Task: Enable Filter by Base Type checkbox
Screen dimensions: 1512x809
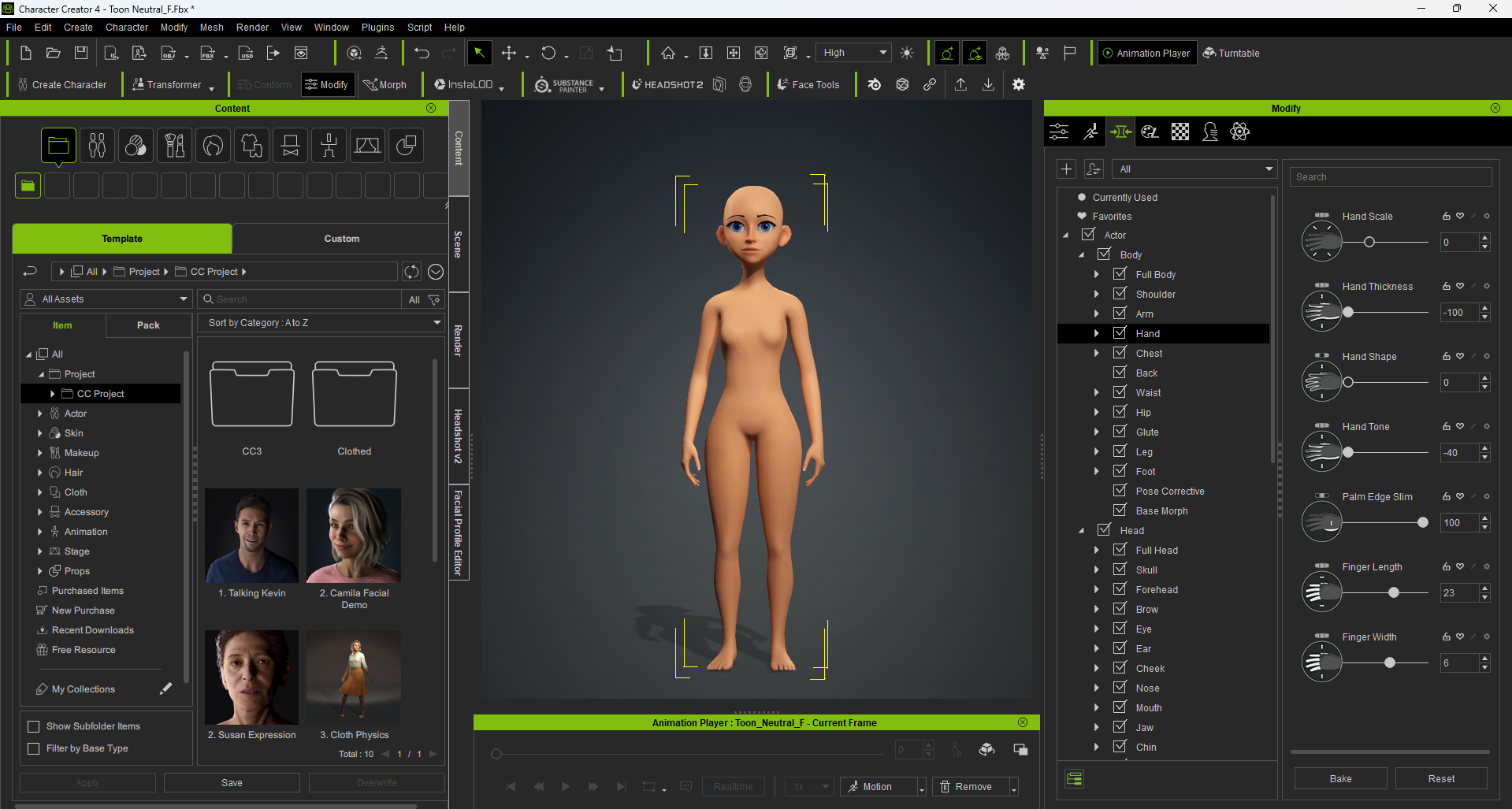Action: (33, 748)
